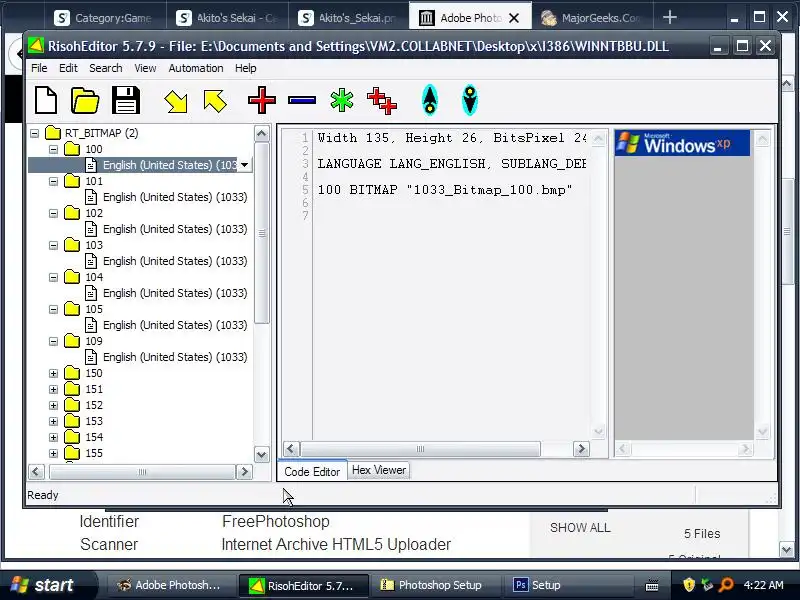Switch to Hex Viewer tab
The width and height of the screenshot is (800, 600).
coord(379,470)
